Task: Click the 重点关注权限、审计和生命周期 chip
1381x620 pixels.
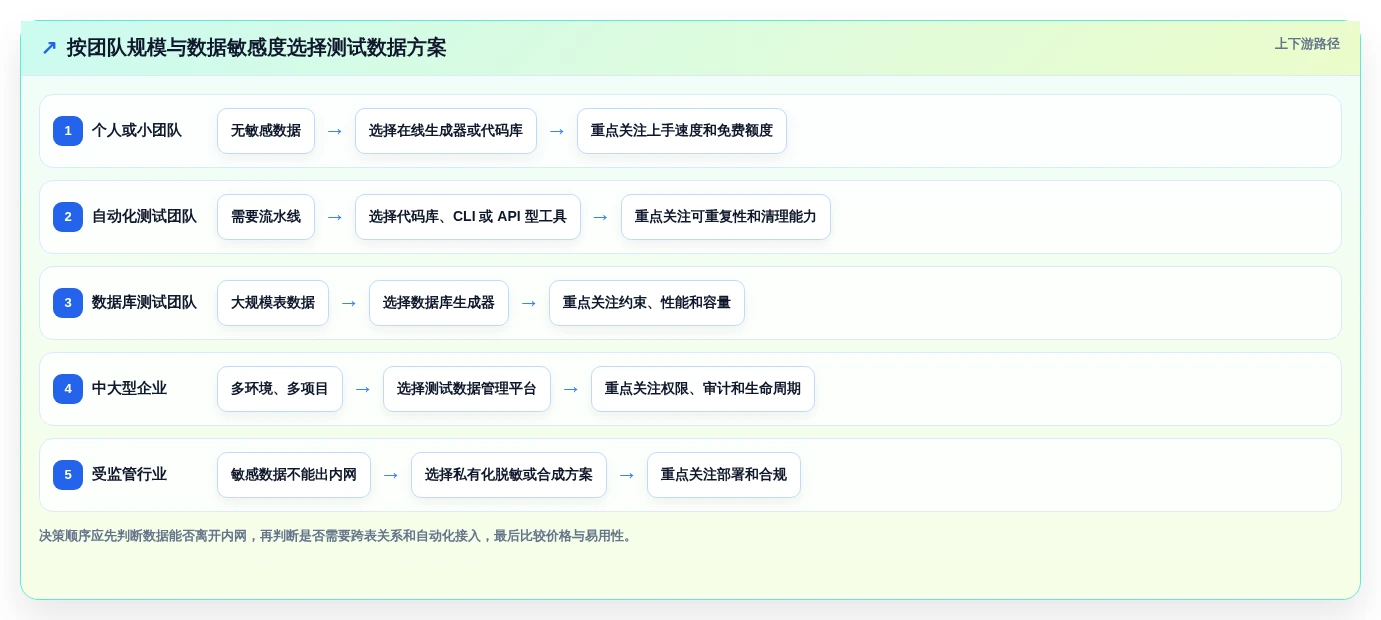Action: click(703, 389)
